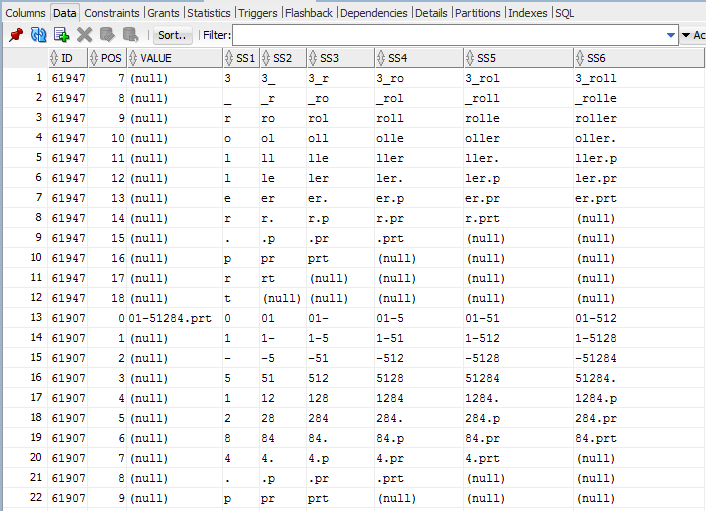Select cell '3_roll' in SS6 column
The width and height of the screenshot is (706, 511).
[x=639, y=78]
